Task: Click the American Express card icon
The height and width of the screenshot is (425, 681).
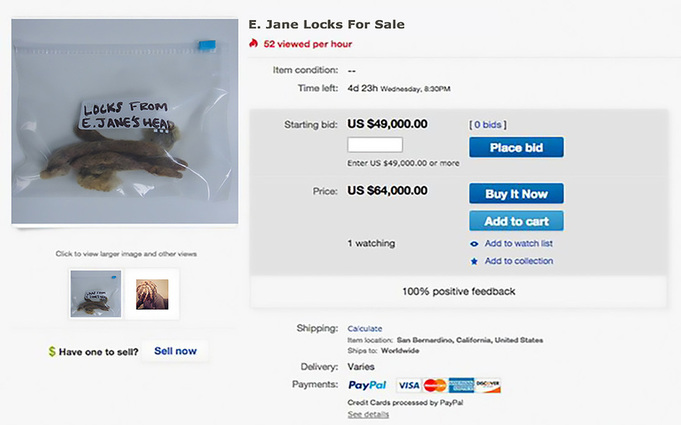Action: [461, 385]
